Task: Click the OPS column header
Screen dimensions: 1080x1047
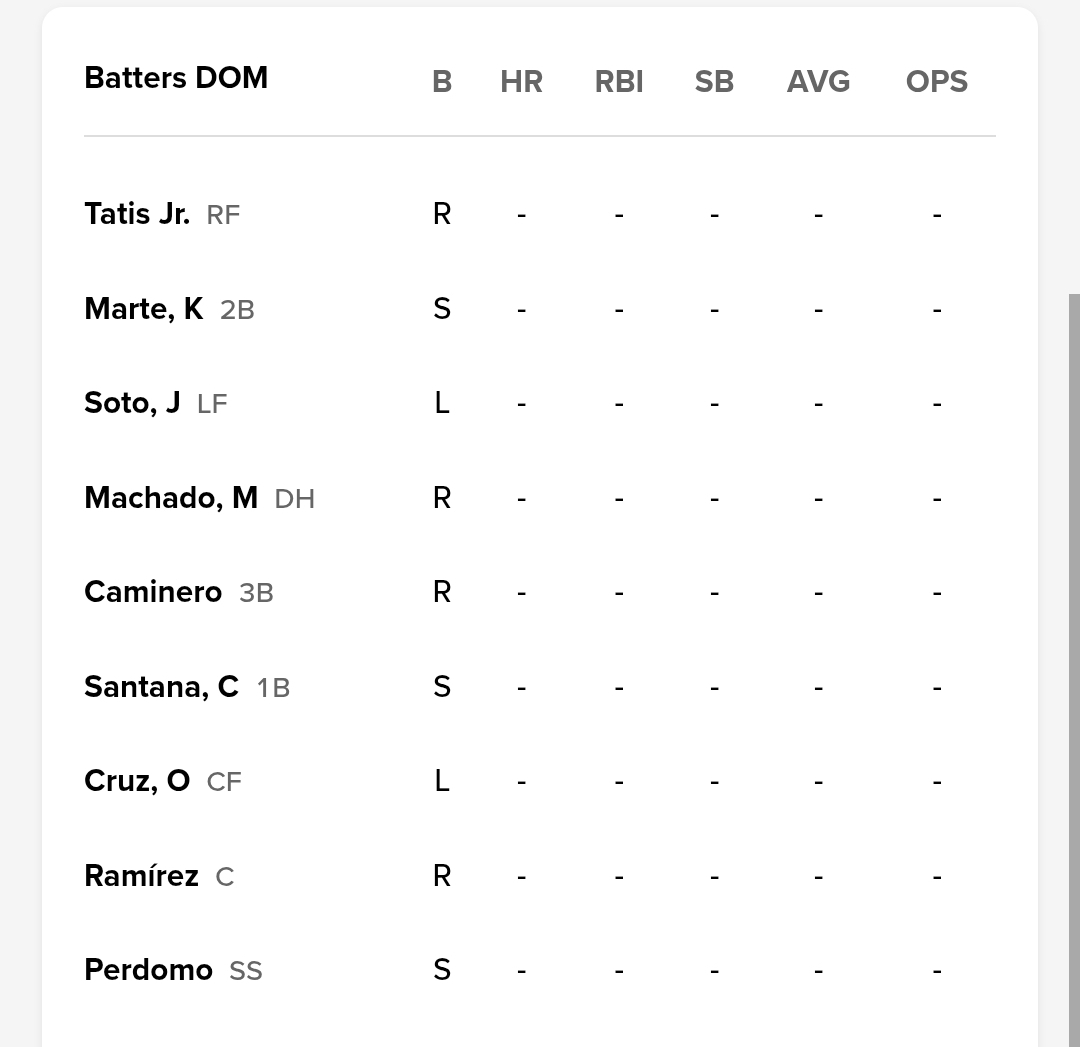Action: pyautogui.click(x=936, y=82)
